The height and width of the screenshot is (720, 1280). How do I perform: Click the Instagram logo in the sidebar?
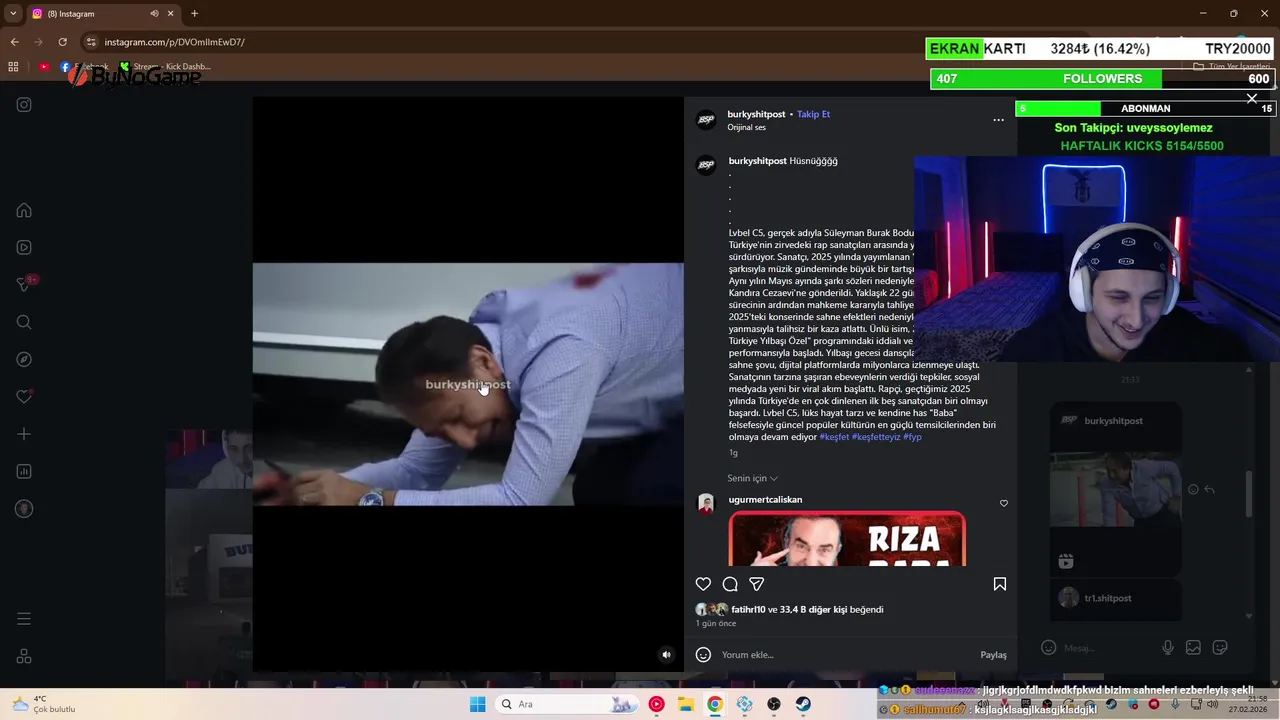point(24,105)
